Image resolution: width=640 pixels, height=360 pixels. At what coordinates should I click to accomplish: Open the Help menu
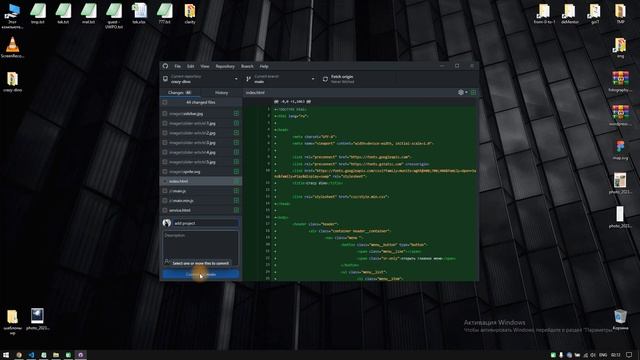(x=264, y=66)
